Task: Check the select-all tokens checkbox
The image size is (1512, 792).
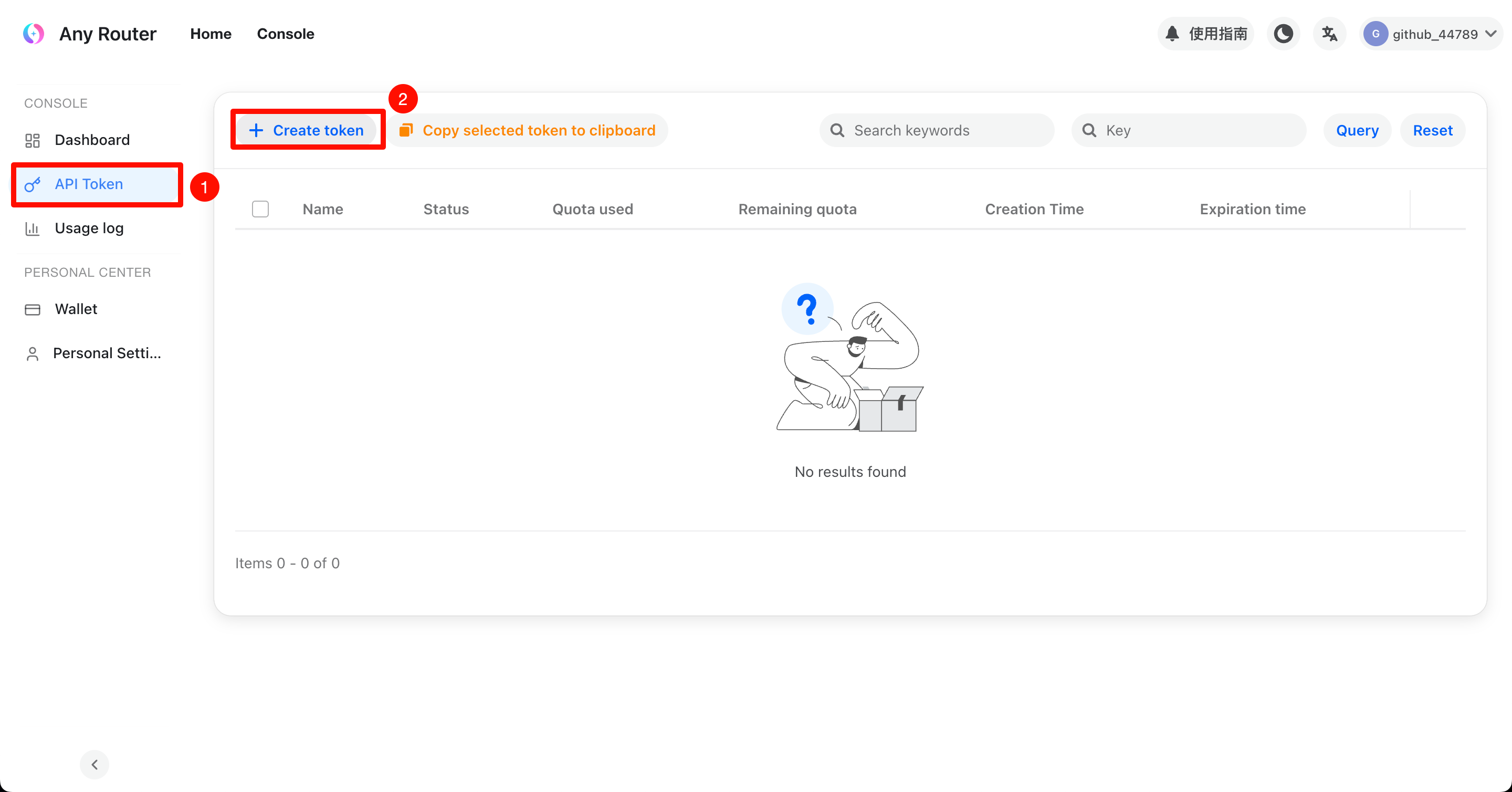Action: [x=260, y=209]
